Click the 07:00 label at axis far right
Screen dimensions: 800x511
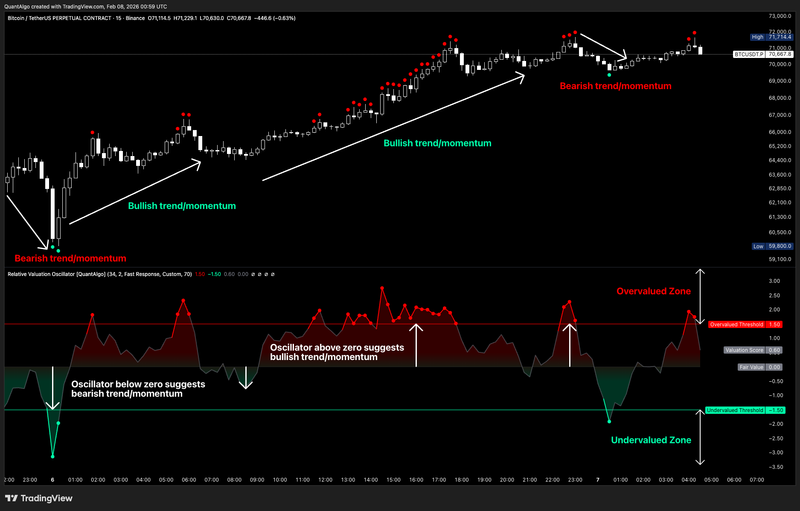click(757, 480)
